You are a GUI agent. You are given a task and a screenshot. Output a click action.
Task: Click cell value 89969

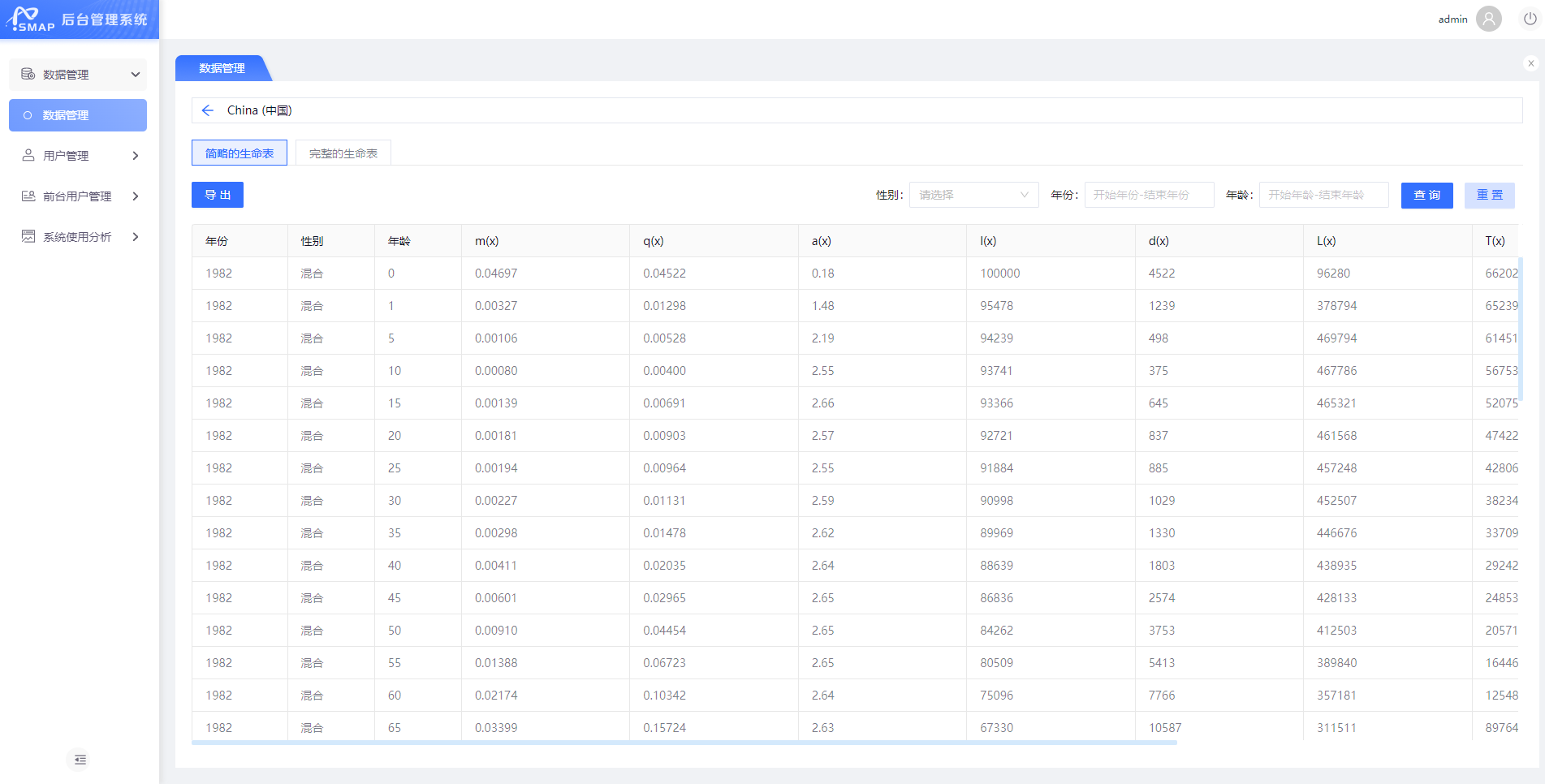tap(997, 533)
